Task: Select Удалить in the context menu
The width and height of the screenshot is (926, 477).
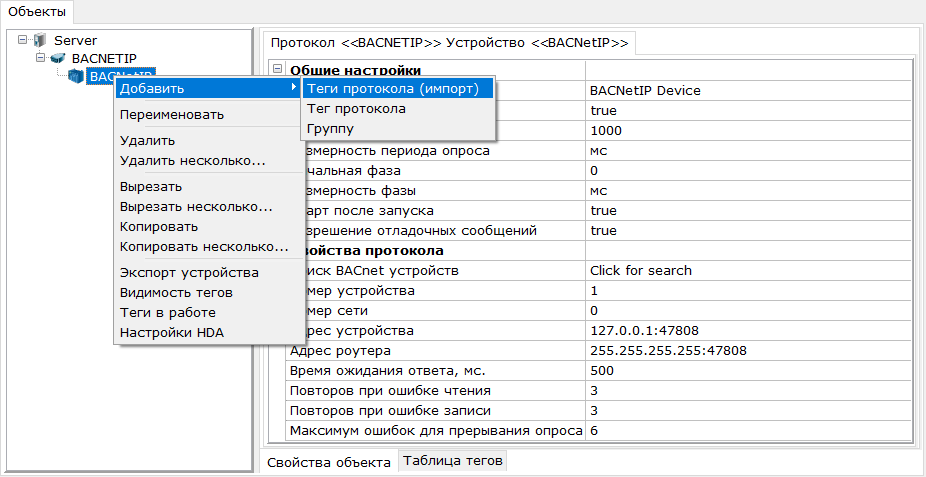Action: pyautogui.click(x=207, y=141)
